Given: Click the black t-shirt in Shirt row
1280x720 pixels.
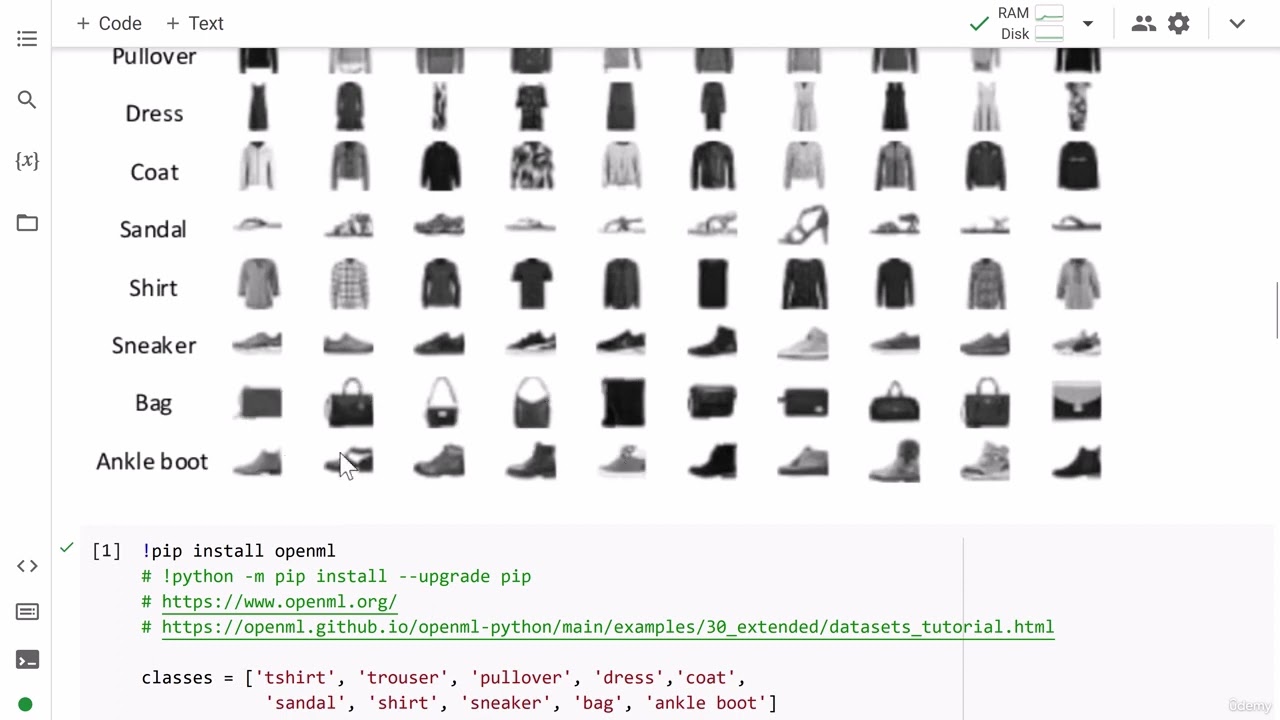Looking at the screenshot, I should coord(531,283).
